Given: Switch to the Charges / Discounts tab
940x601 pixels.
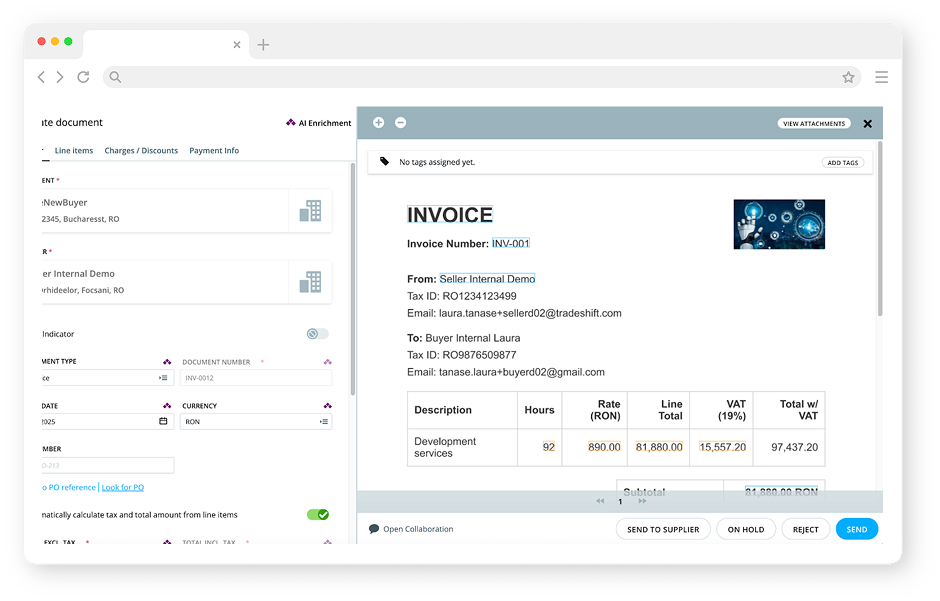Looking at the screenshot, I should 141,151.
